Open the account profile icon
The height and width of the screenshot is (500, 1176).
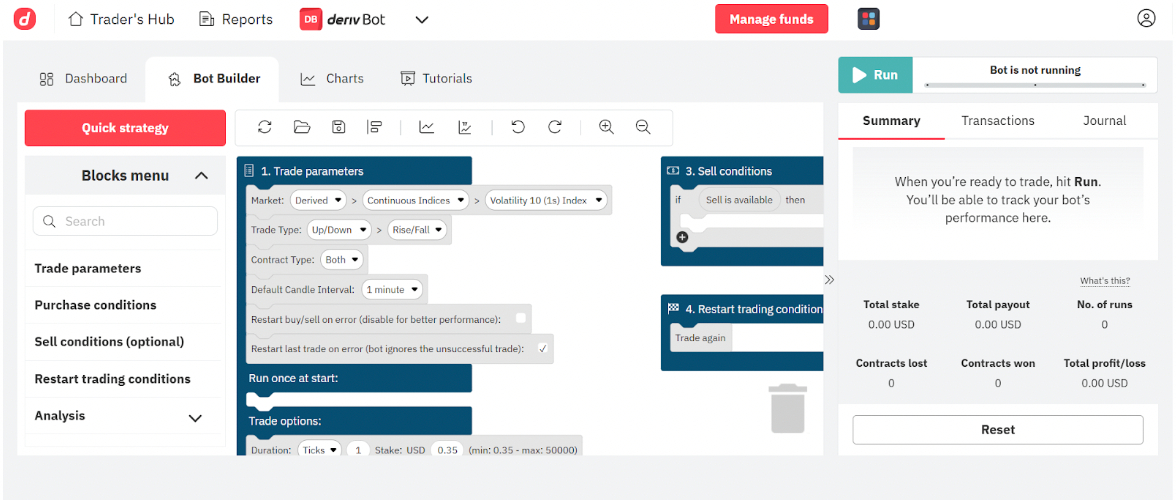pyautogui.click(x=1145, y=19)
